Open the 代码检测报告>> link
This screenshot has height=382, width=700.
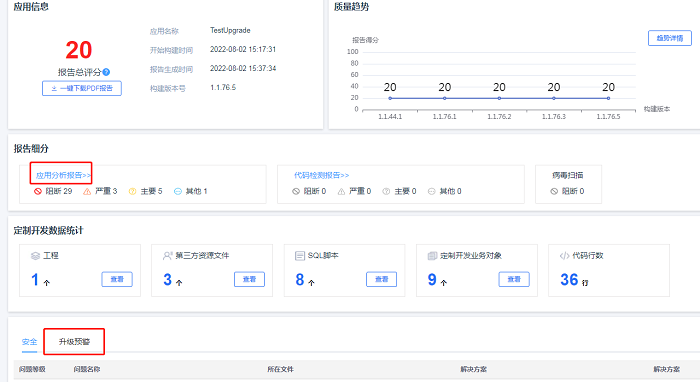(321, 175)
